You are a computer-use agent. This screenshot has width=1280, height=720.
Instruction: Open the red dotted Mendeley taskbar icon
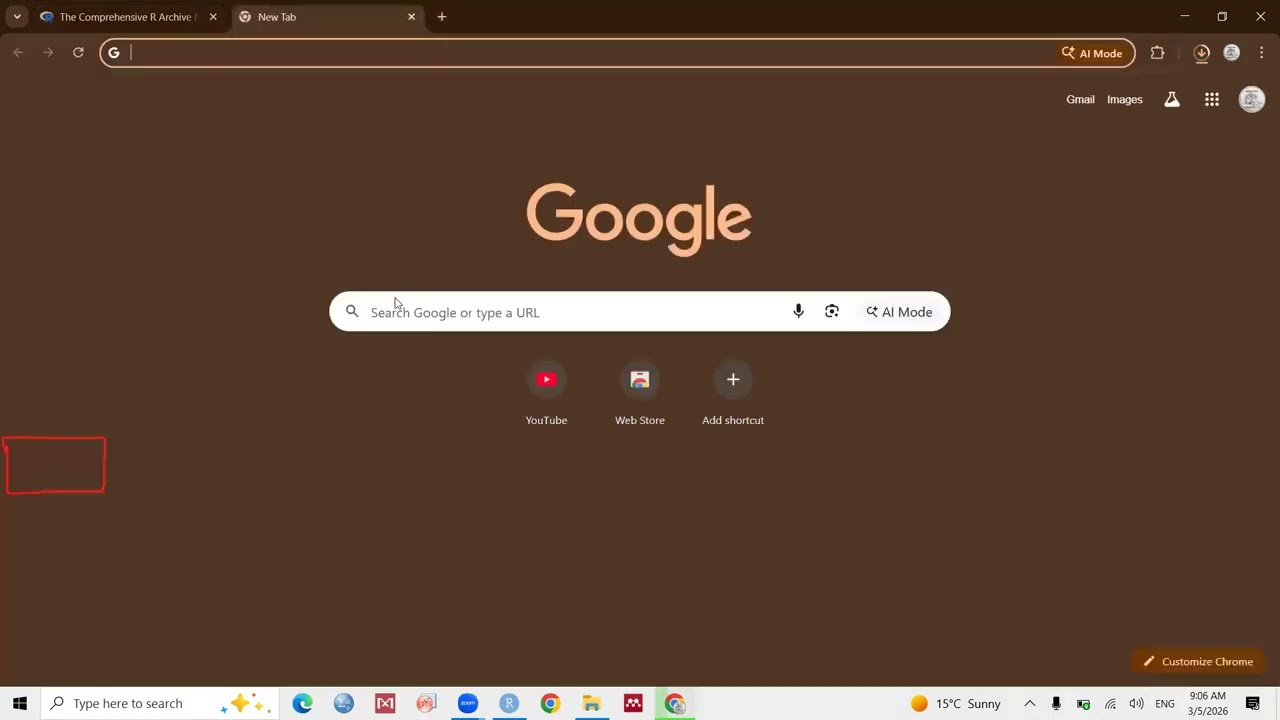point(633,704)
